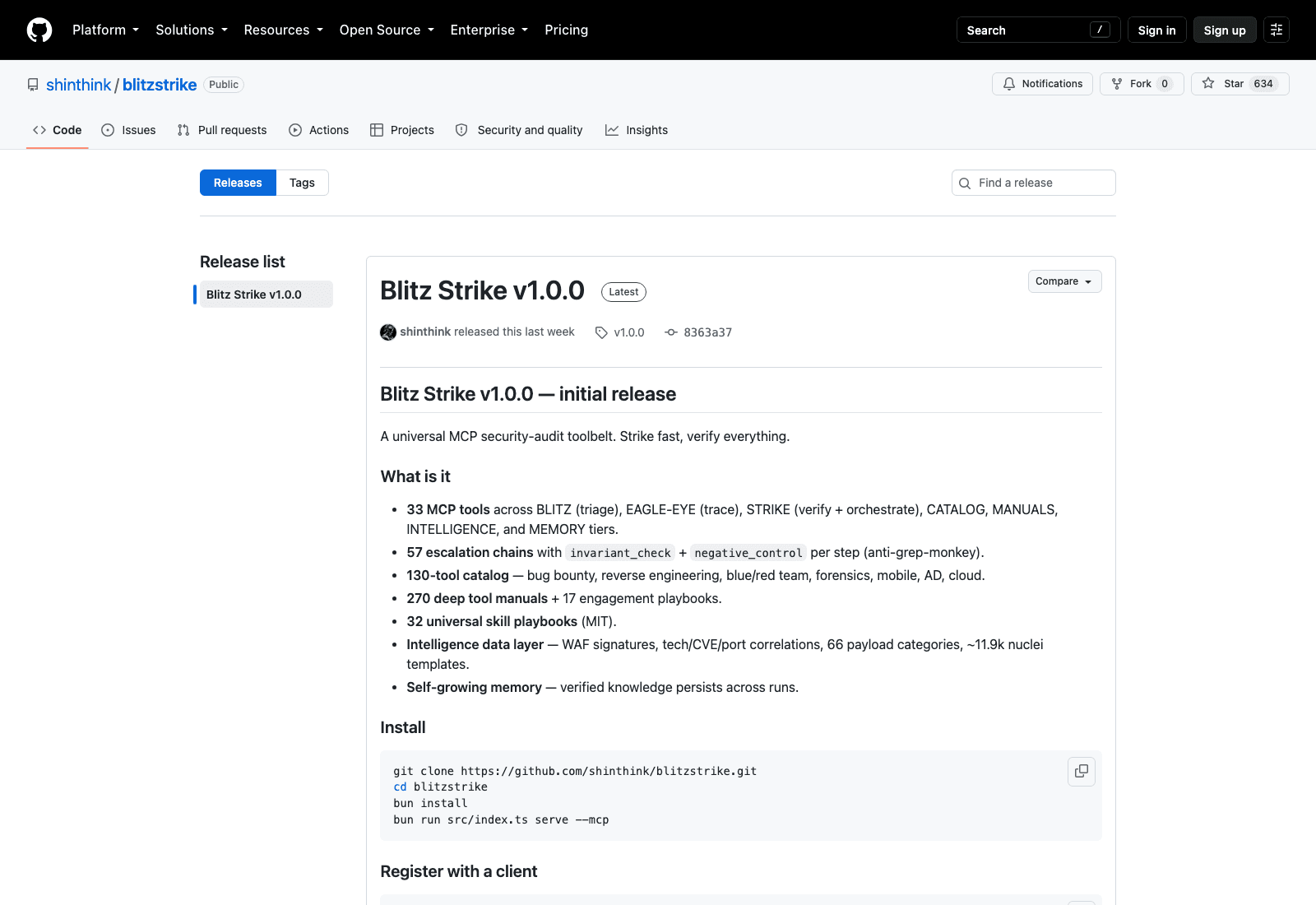
Task: Select the Releases view button
Action: [x=238, y=183]
